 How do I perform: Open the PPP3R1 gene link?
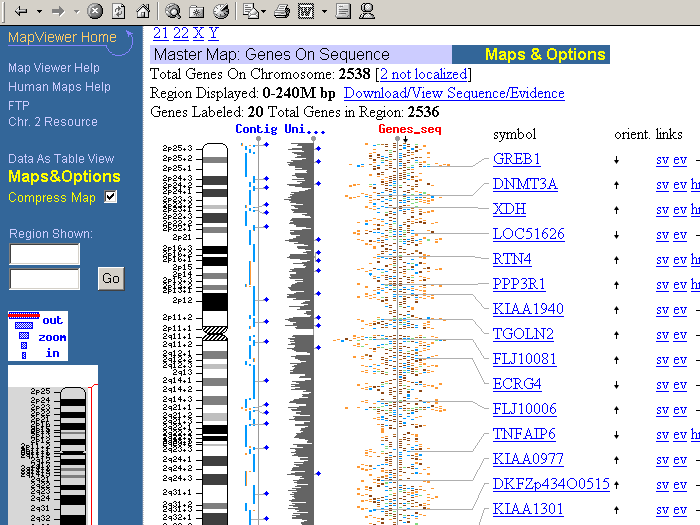519,284
